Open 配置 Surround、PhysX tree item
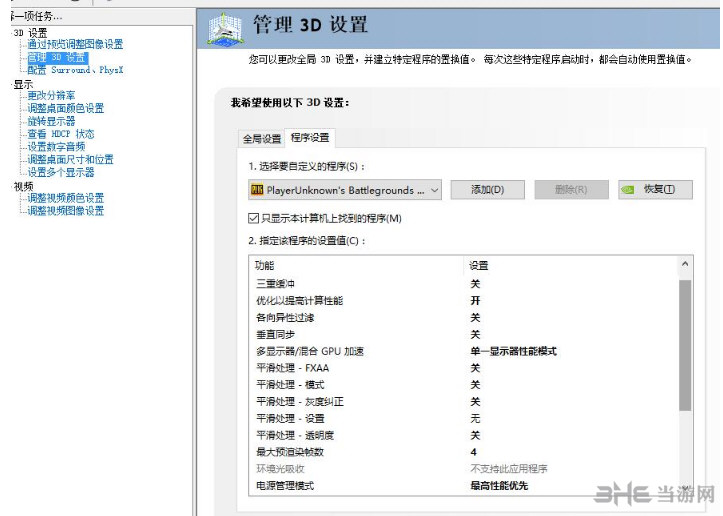Screen dimensions: 723x516 point(75,70)
